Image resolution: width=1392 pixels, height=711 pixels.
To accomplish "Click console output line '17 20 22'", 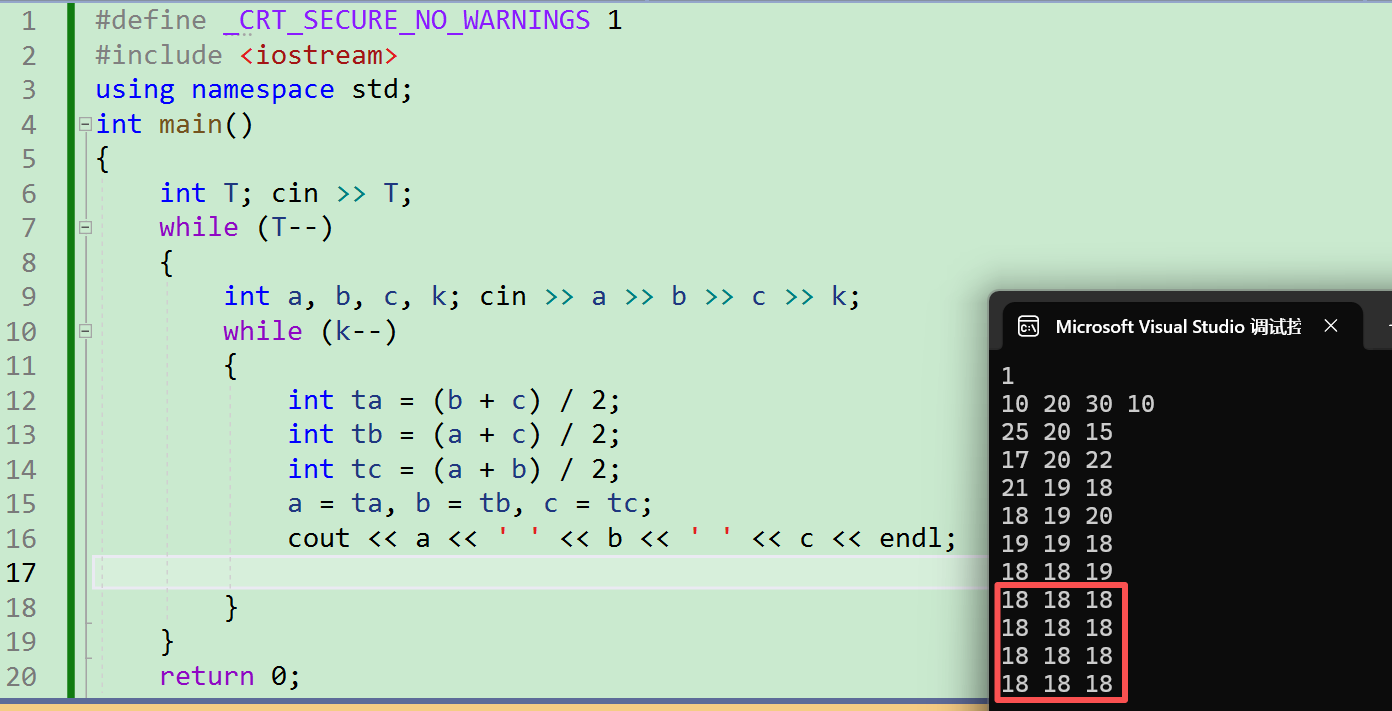I will [1057, 460].
